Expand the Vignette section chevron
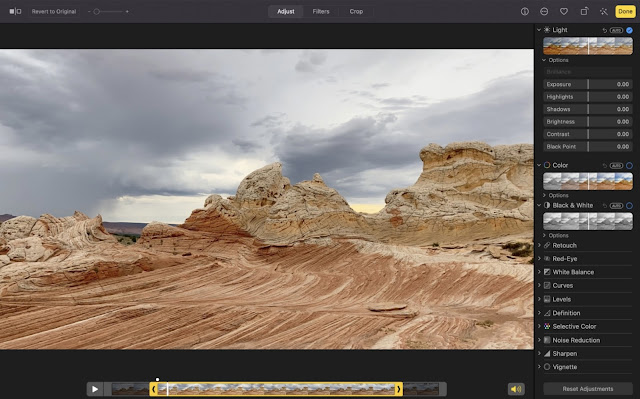This screenshot has height=399, width=640. pos(539,367)
